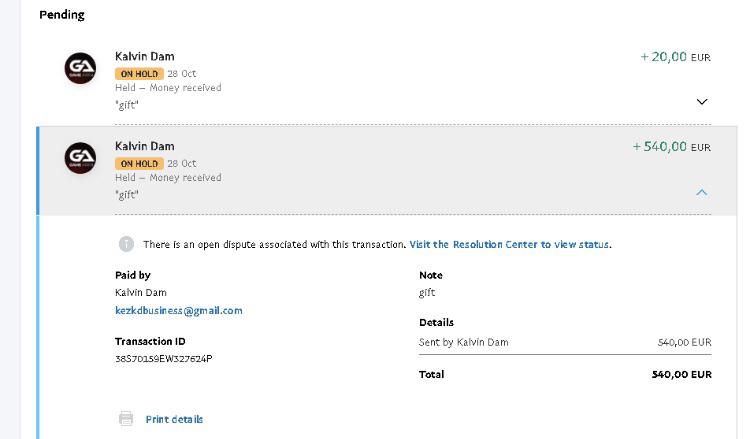Click the +540,00 EUR amount
Image resolution: width=750 pixels, height=439 pixels.
coord(672,147)
